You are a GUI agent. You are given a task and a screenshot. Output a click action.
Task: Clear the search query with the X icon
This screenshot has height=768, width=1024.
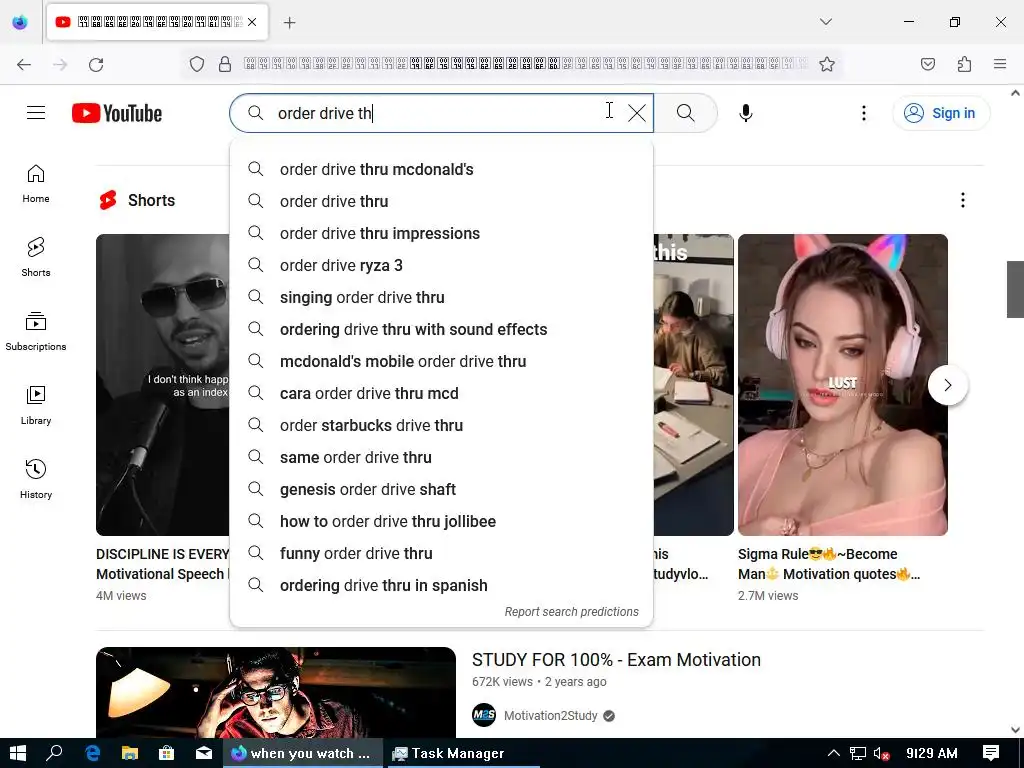click(637, 113)
